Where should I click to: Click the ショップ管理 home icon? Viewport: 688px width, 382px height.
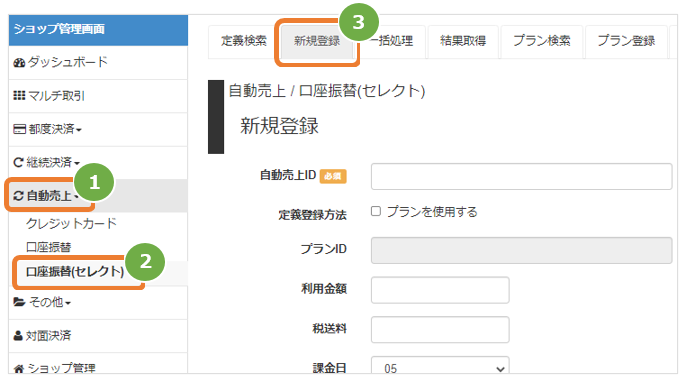tap(19, 368)
